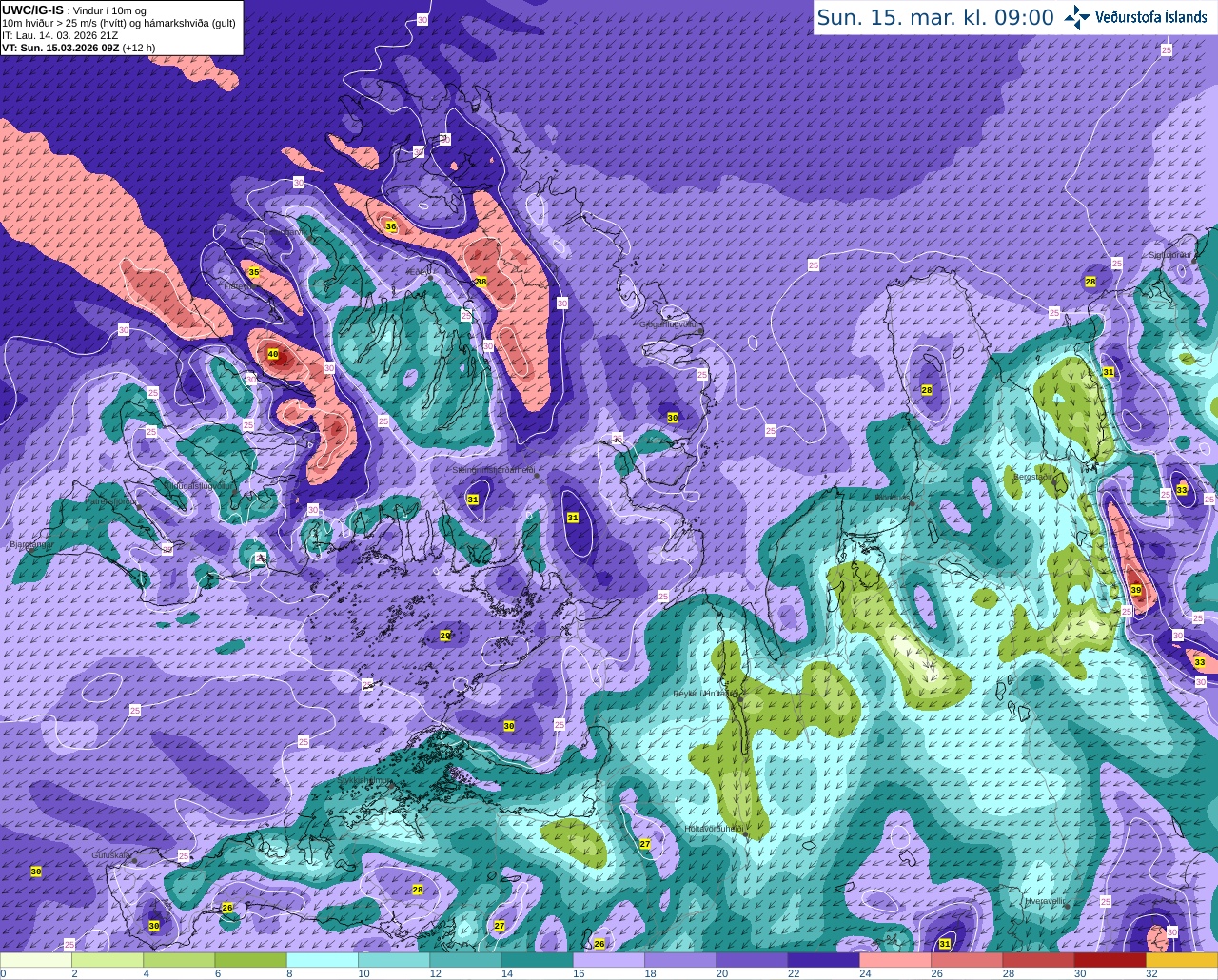Click the yellow 39 gust marker

1136,591
